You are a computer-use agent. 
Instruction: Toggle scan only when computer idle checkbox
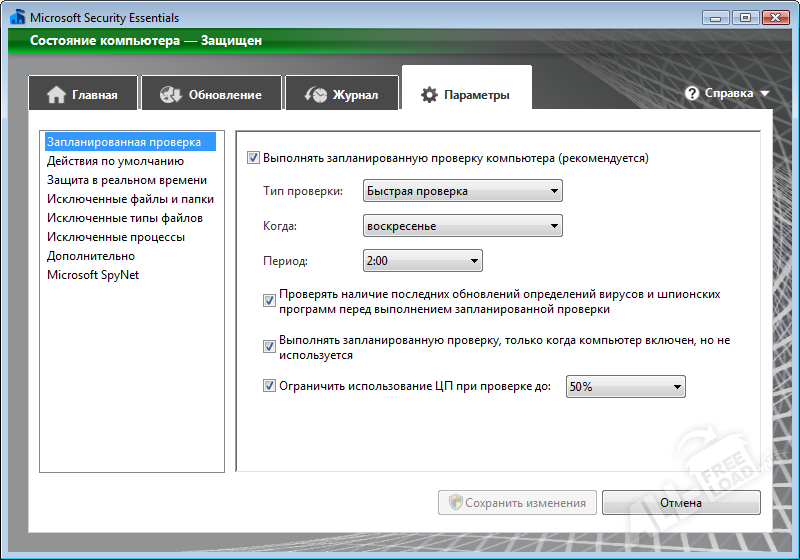pyautogui.click(x=269, y=346)
